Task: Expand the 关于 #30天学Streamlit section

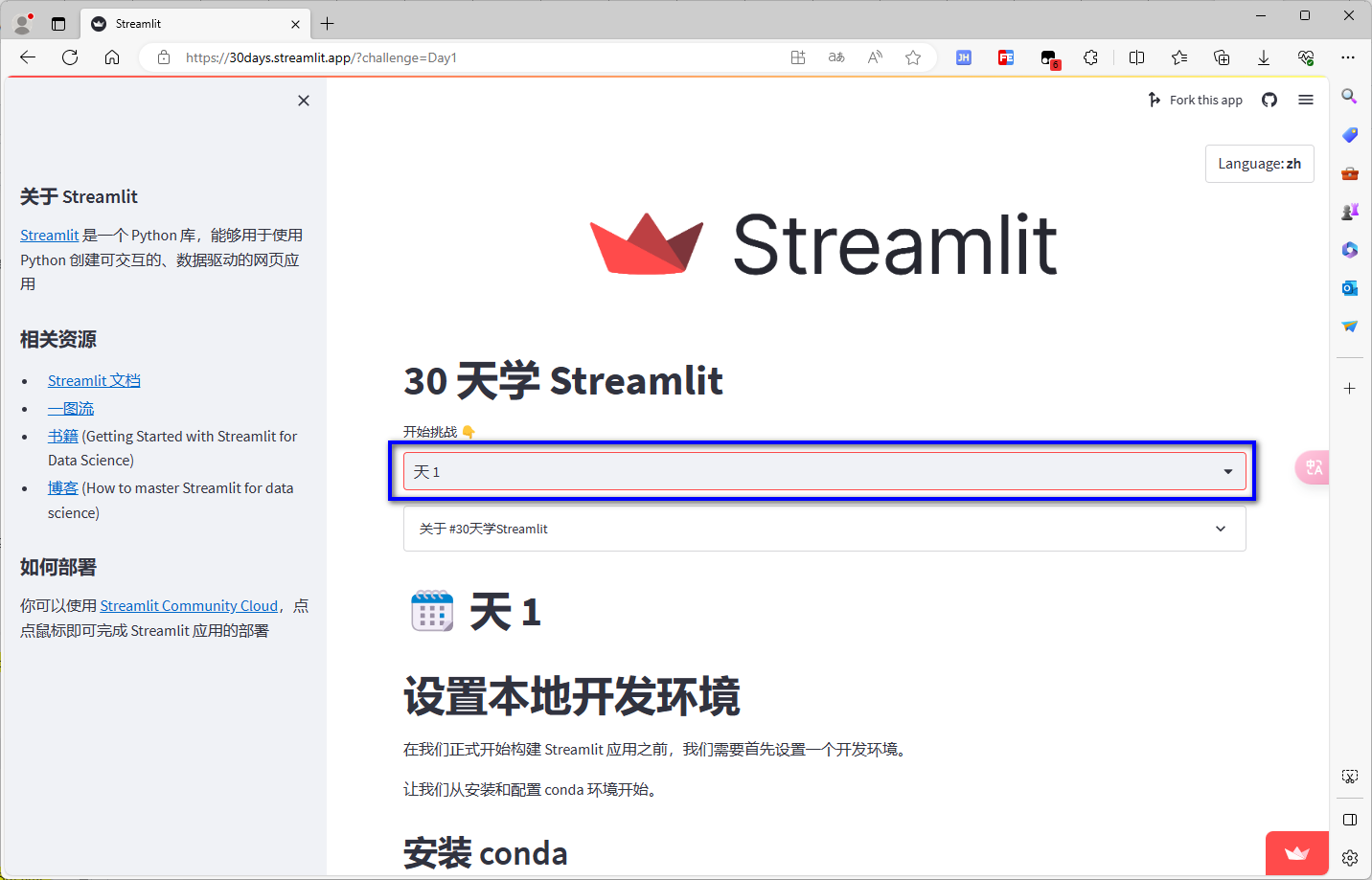Action: (x=825, y=529)
